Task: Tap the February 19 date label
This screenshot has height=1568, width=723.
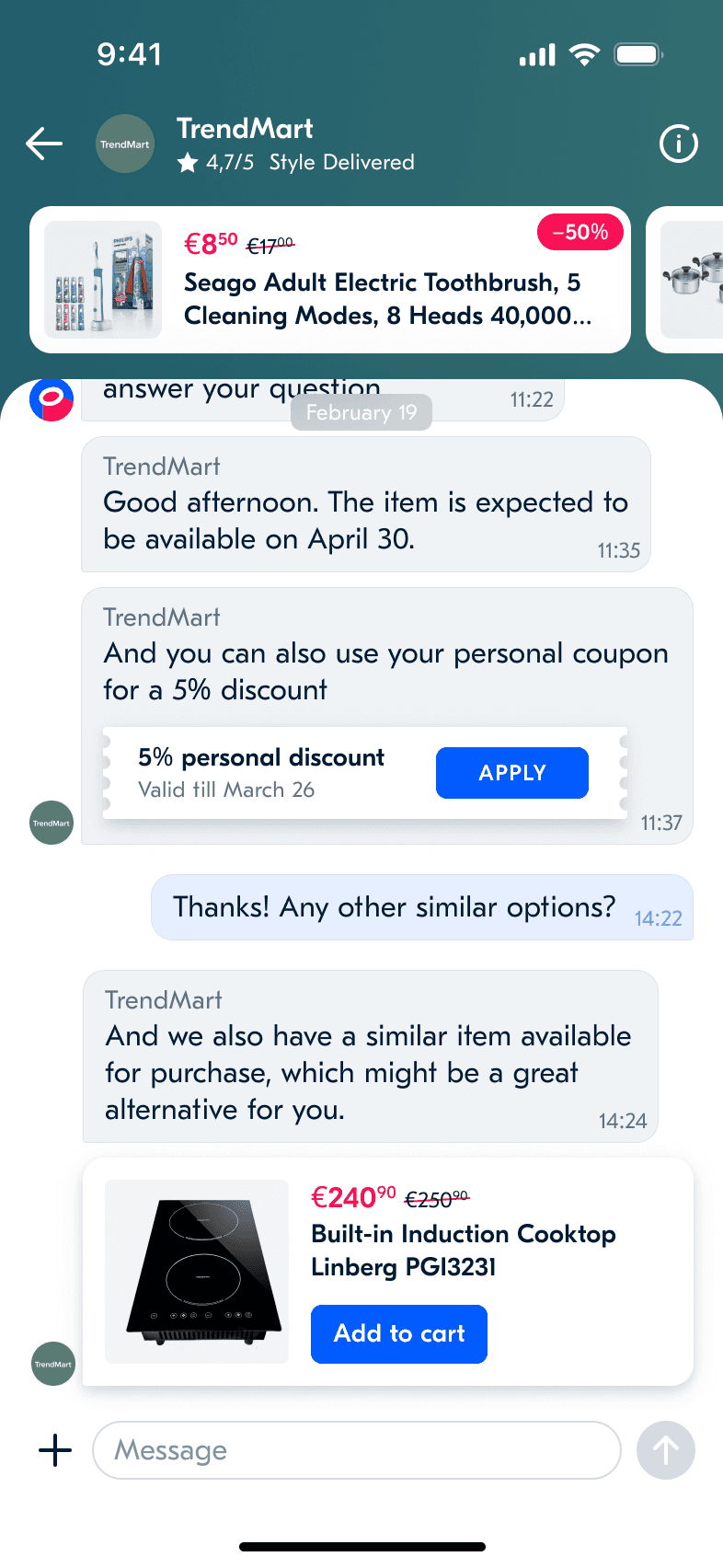Action: click(x=361, y=412)
